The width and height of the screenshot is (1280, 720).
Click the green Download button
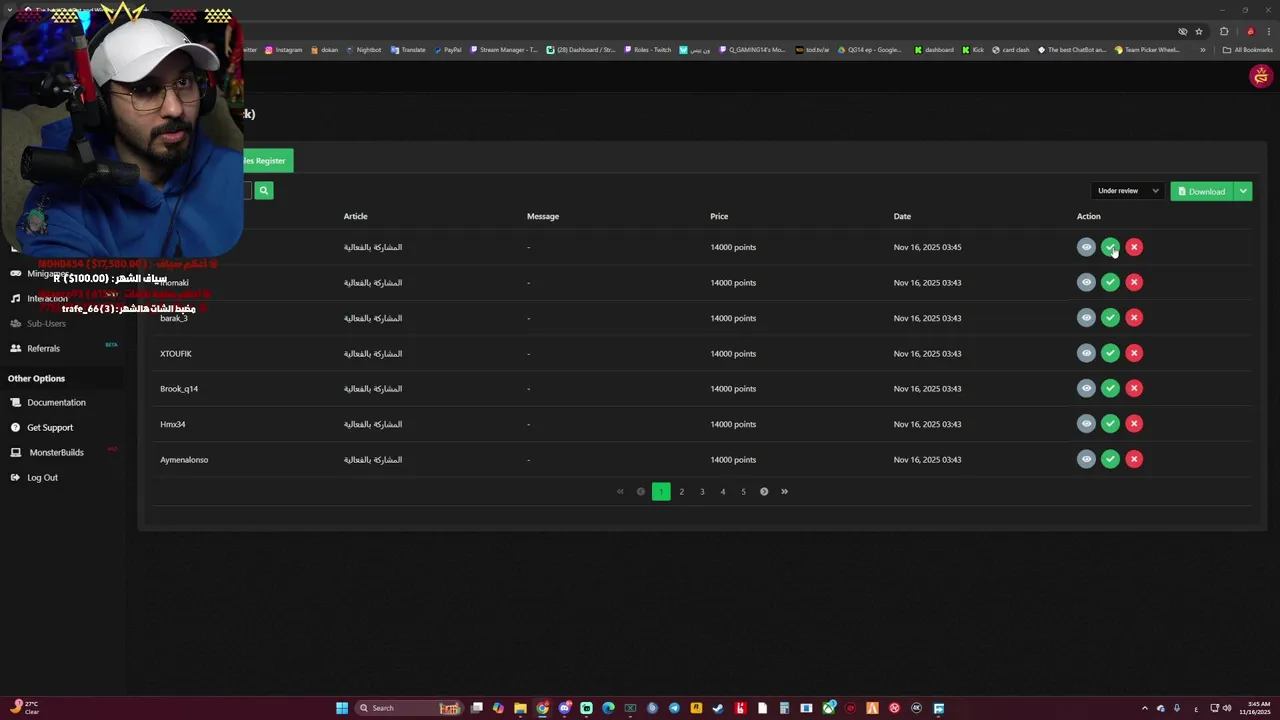tap(1202, 191)
